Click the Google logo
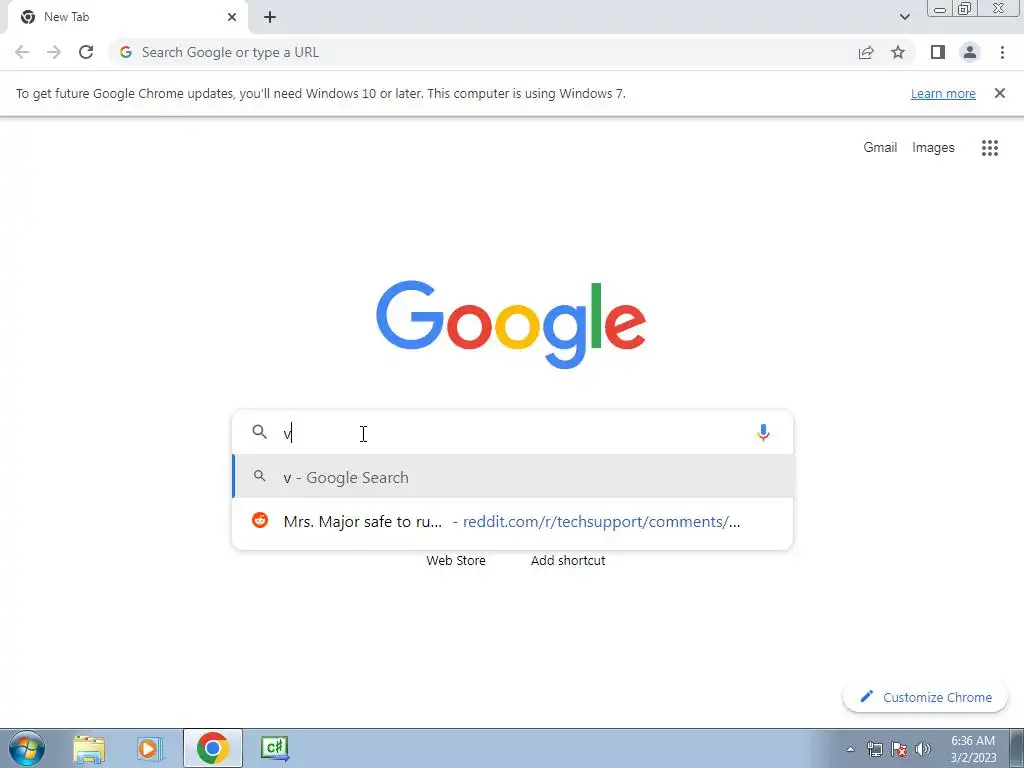 [x=511, y=324]
